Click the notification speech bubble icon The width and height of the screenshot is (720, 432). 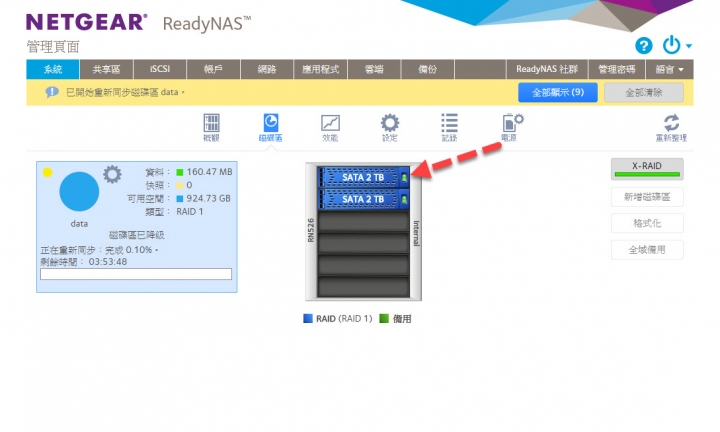[52, 92]
